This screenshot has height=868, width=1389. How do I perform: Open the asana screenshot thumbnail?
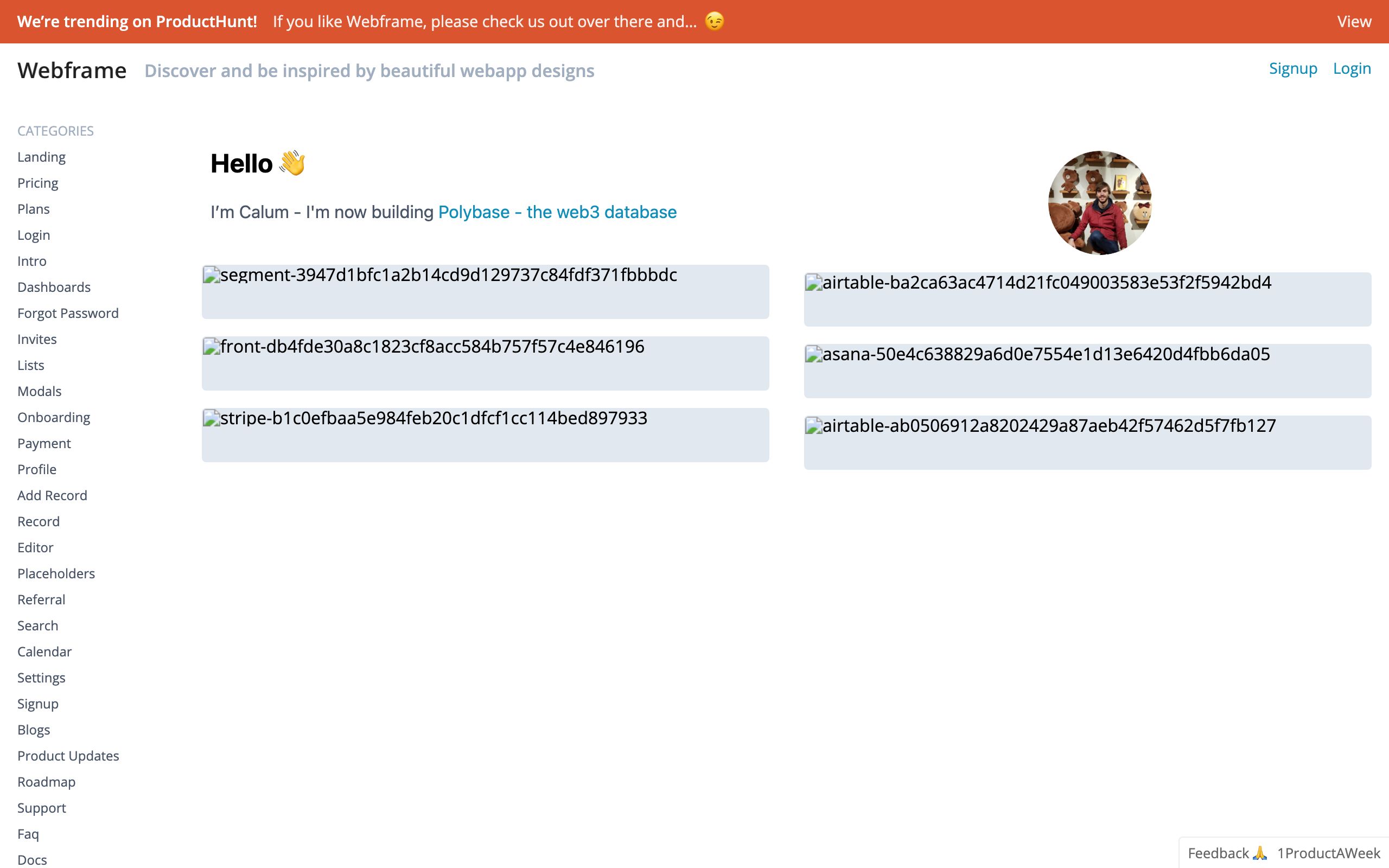[1088, 371]
